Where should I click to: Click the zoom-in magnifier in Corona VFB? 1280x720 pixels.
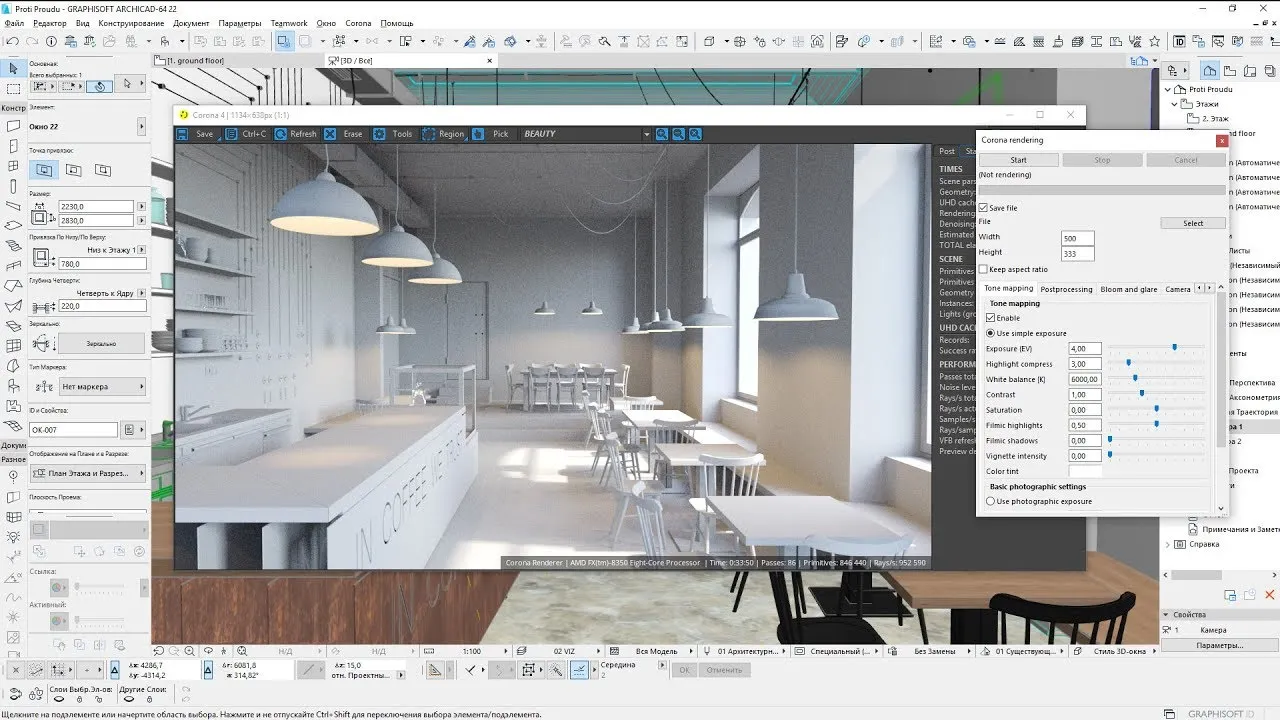pos(662,133)
